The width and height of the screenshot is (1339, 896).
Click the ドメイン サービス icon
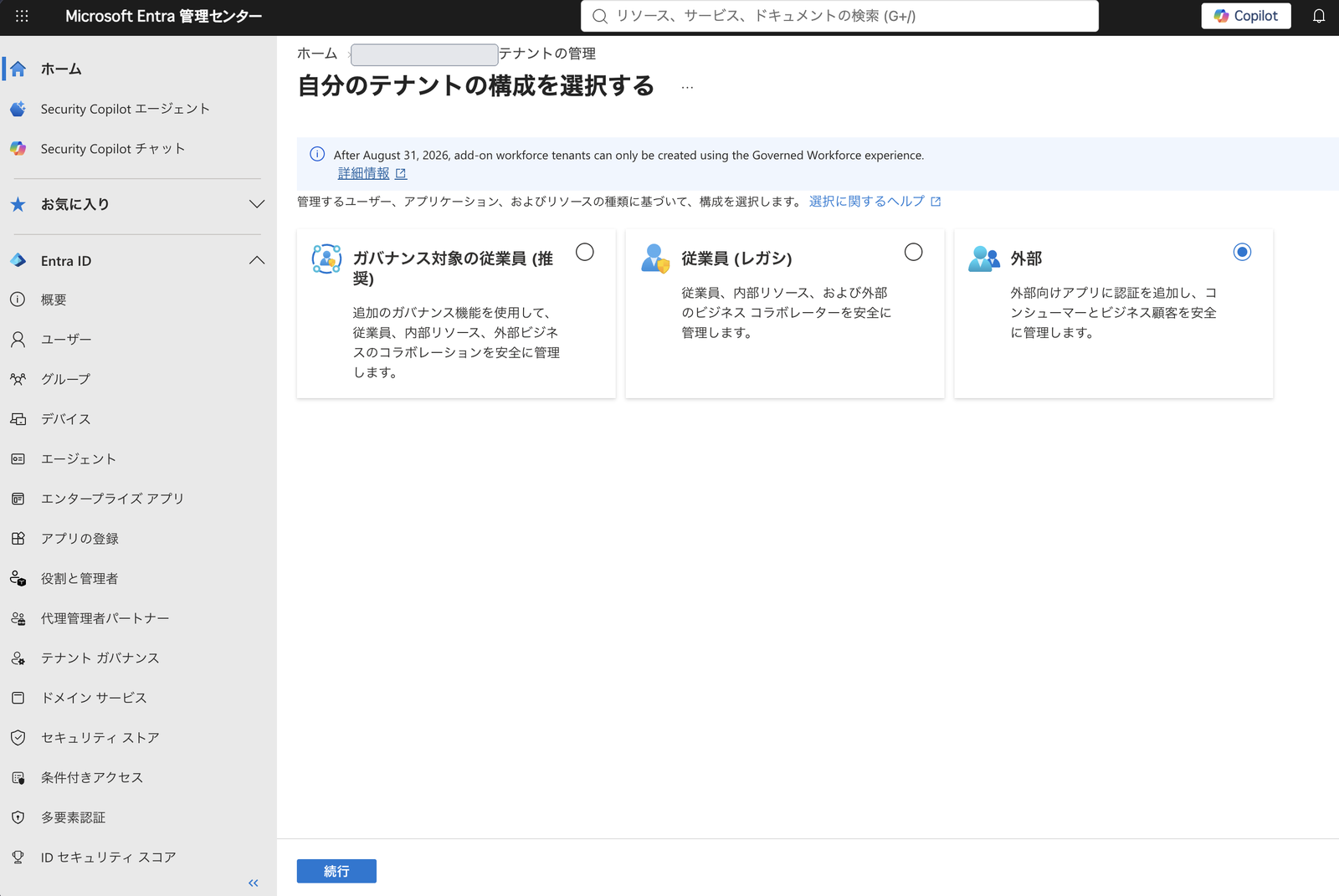tap(18, 698)
